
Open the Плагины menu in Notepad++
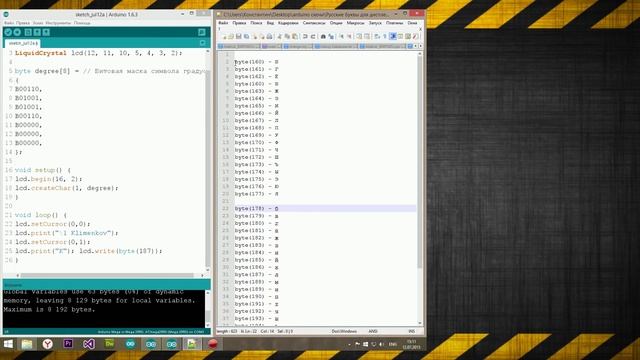(x=394, y=23)
